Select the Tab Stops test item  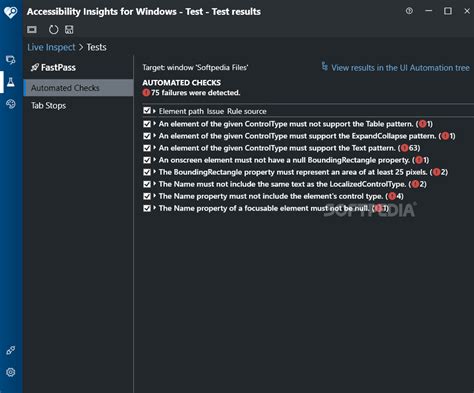[49, 106]
